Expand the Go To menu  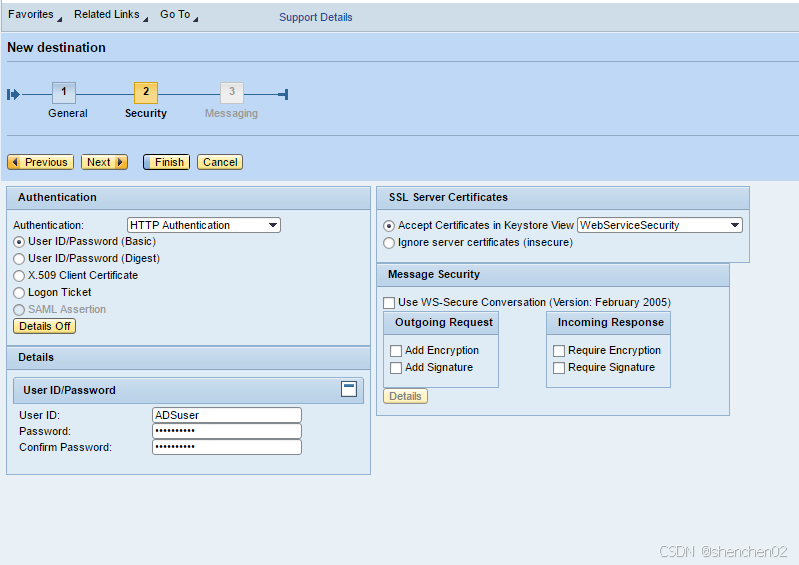[178, 15]
